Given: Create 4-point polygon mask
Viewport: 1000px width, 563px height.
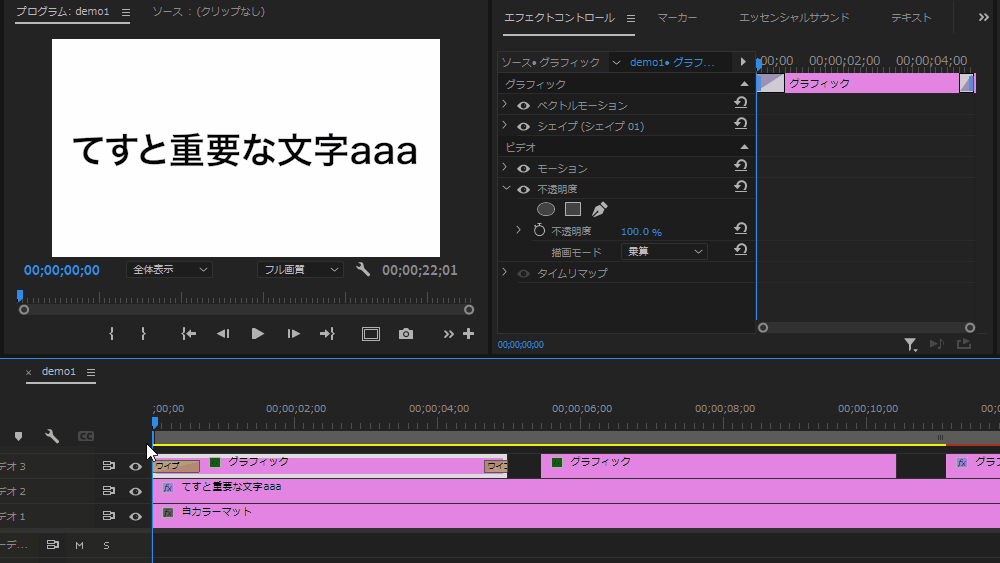Looking at the screenshot, I should coord(573,209).
